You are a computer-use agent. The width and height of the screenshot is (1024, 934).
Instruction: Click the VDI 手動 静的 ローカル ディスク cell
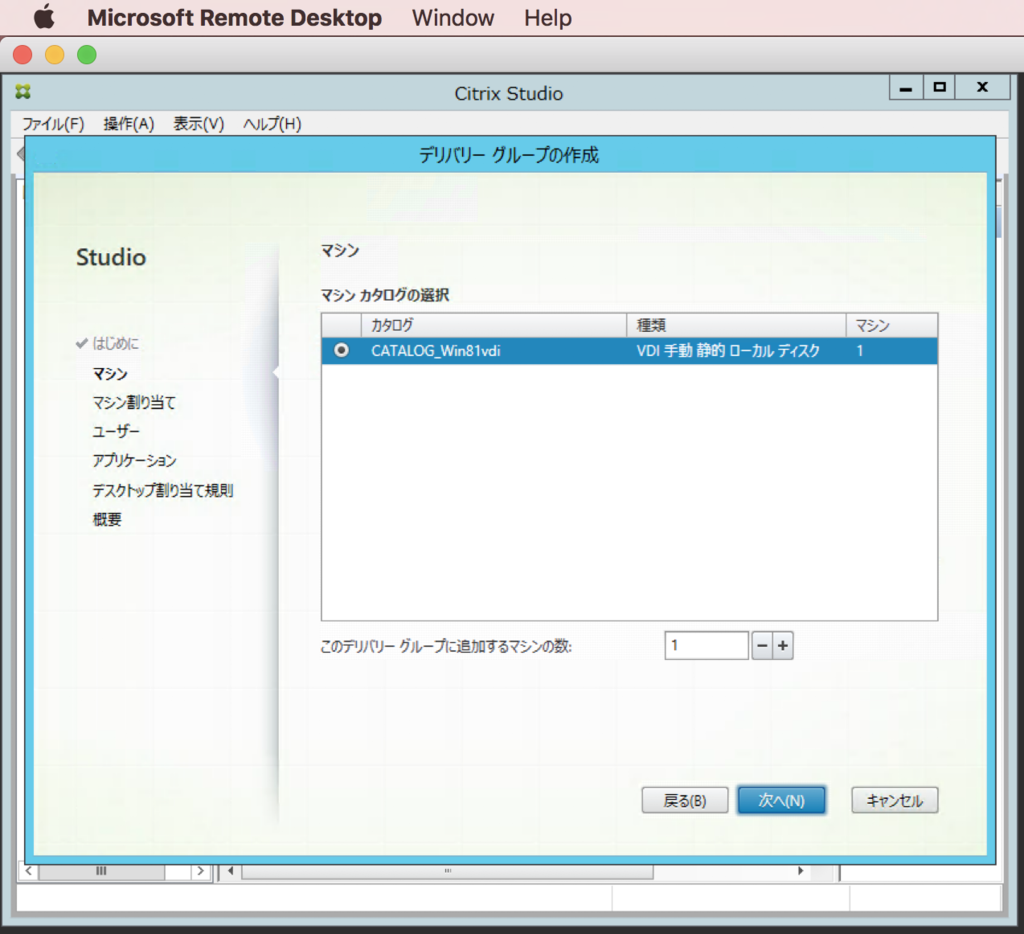(x=728, y=351)
